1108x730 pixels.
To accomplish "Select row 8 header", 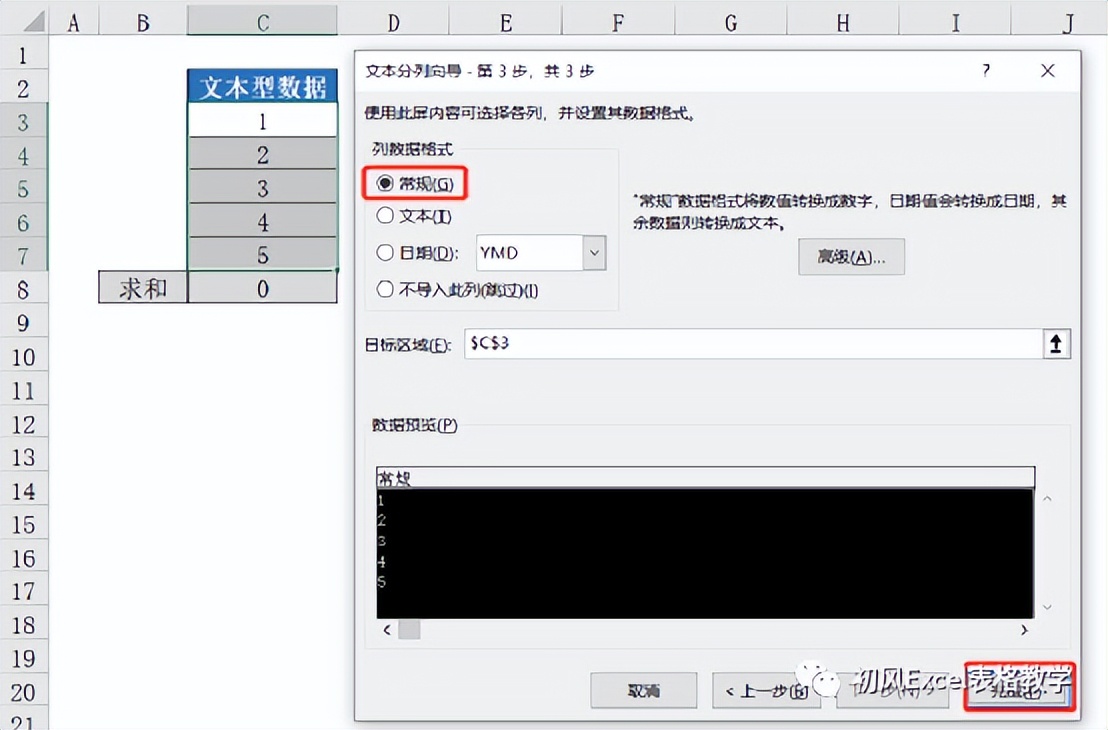I will (x=23, y=289).
